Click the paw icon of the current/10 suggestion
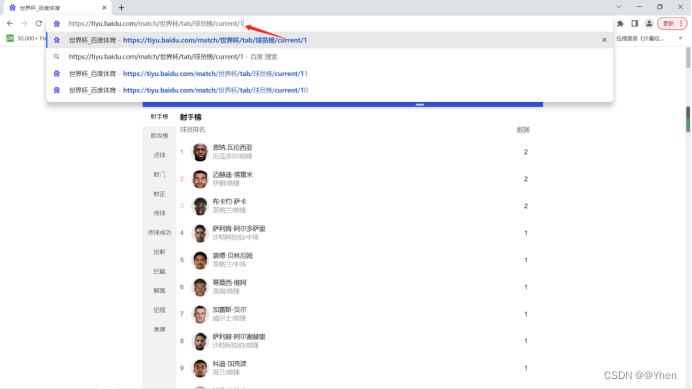This screenshot has height=389, width=692. pos(56,90)
